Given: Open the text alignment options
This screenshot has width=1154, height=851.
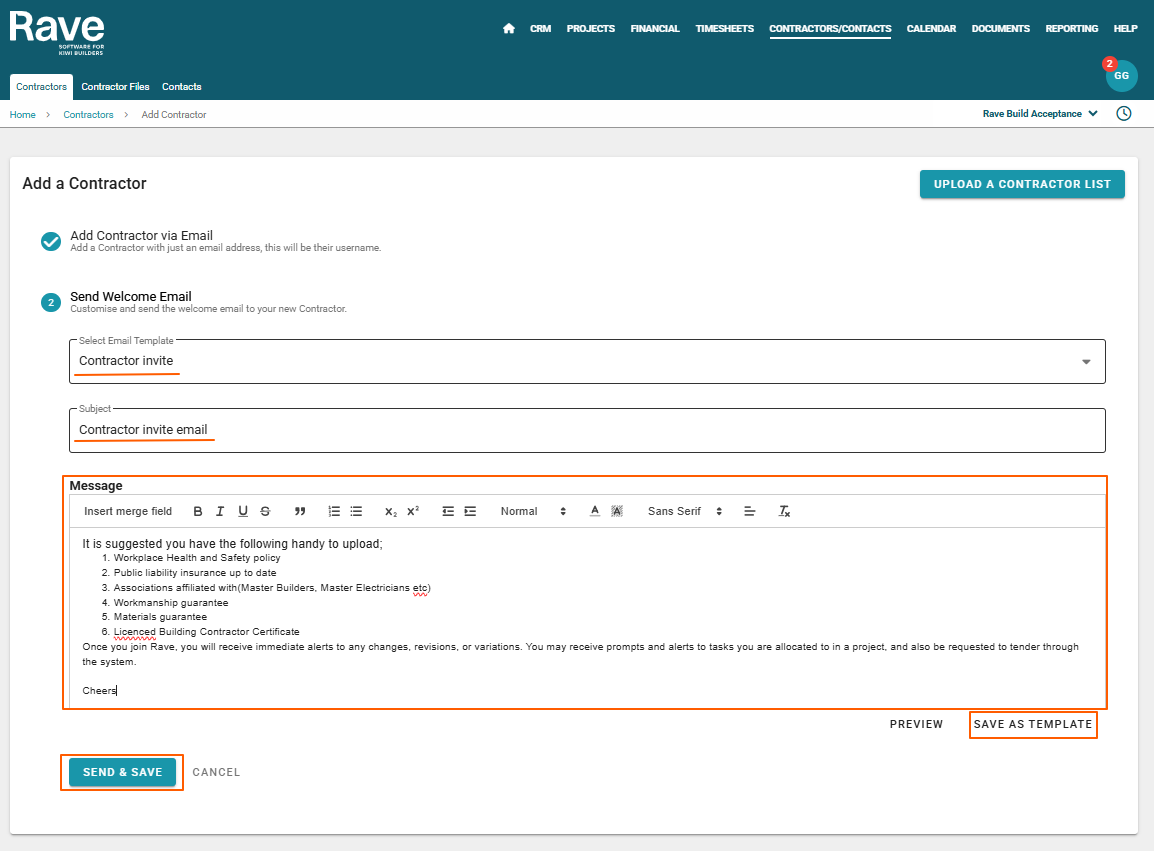Looking at the screenshot, I should [749, 511].
